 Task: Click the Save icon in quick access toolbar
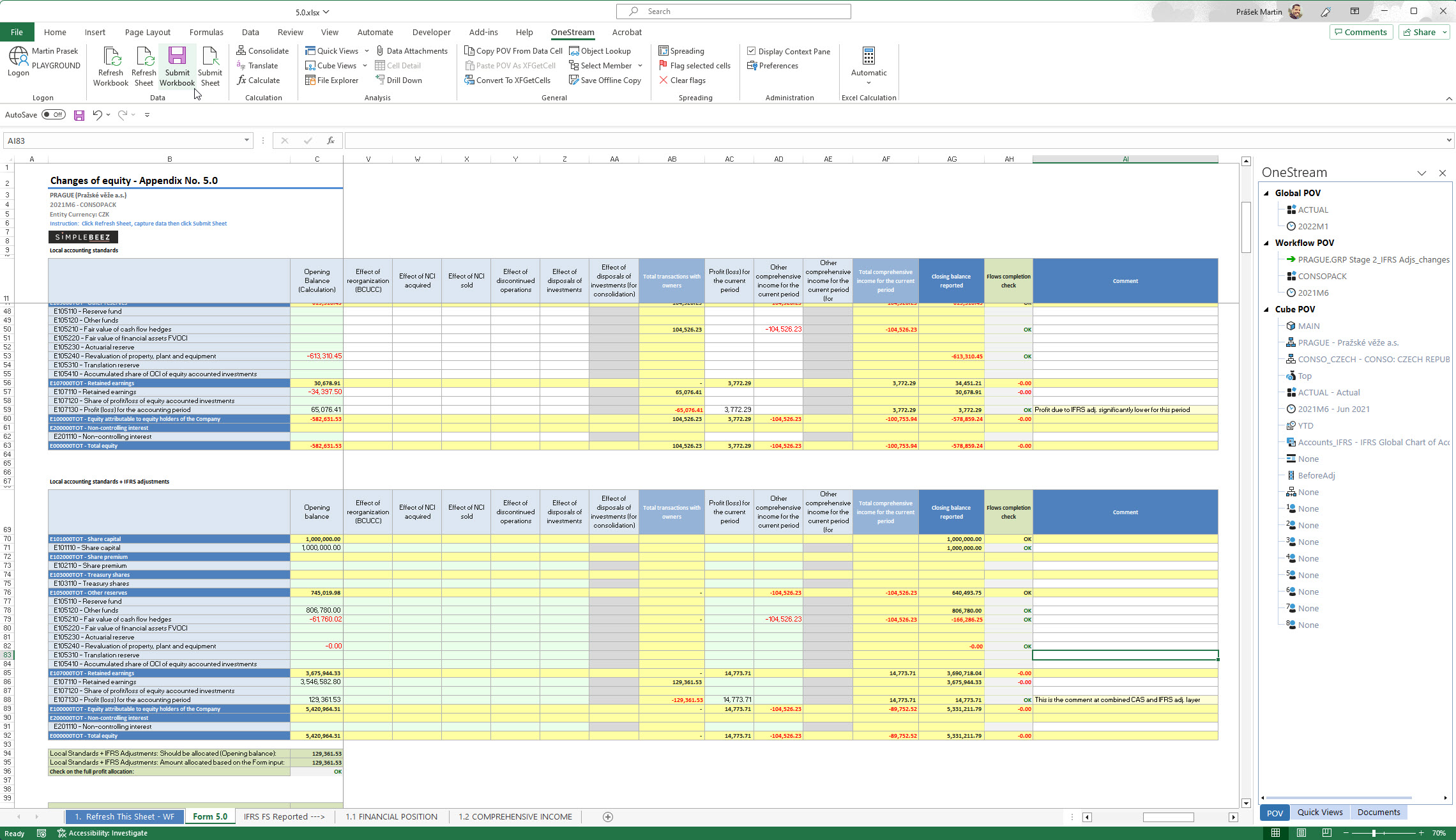(79, 115)
